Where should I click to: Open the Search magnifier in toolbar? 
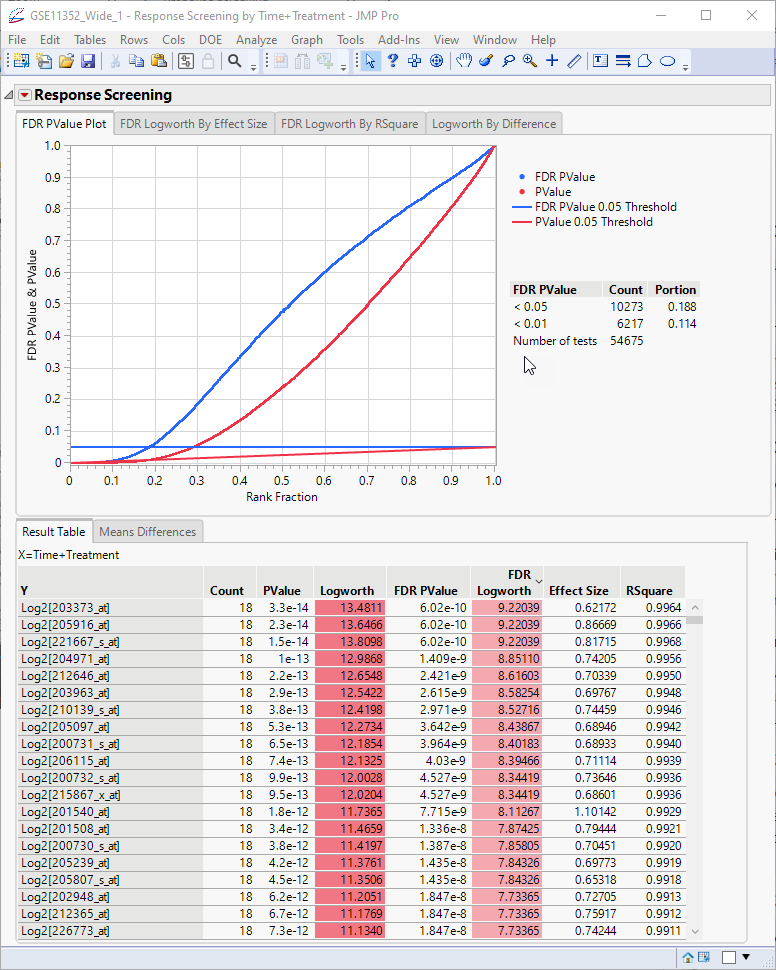(235, 61)
